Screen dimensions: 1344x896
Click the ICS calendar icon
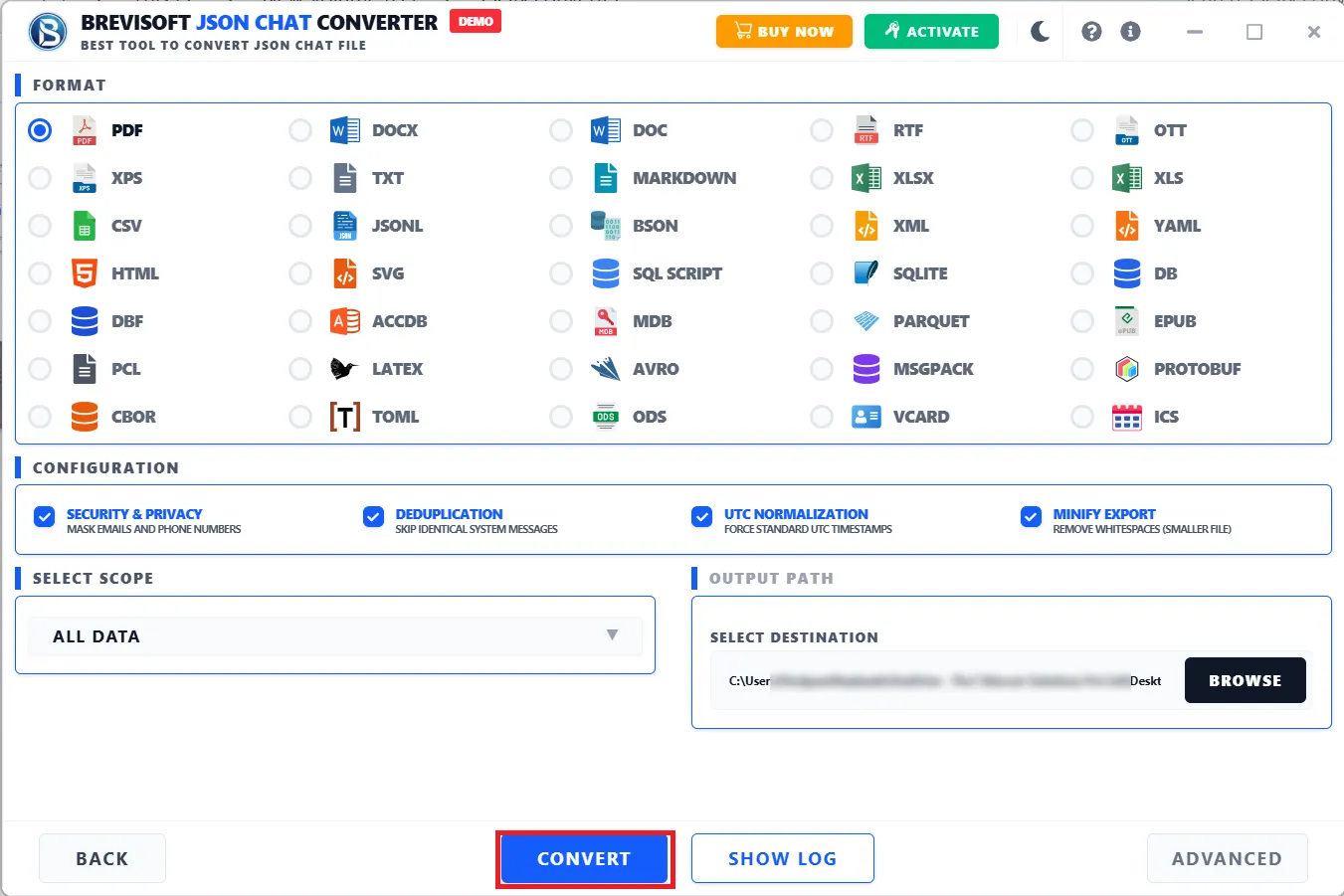tap(1127, 417)
